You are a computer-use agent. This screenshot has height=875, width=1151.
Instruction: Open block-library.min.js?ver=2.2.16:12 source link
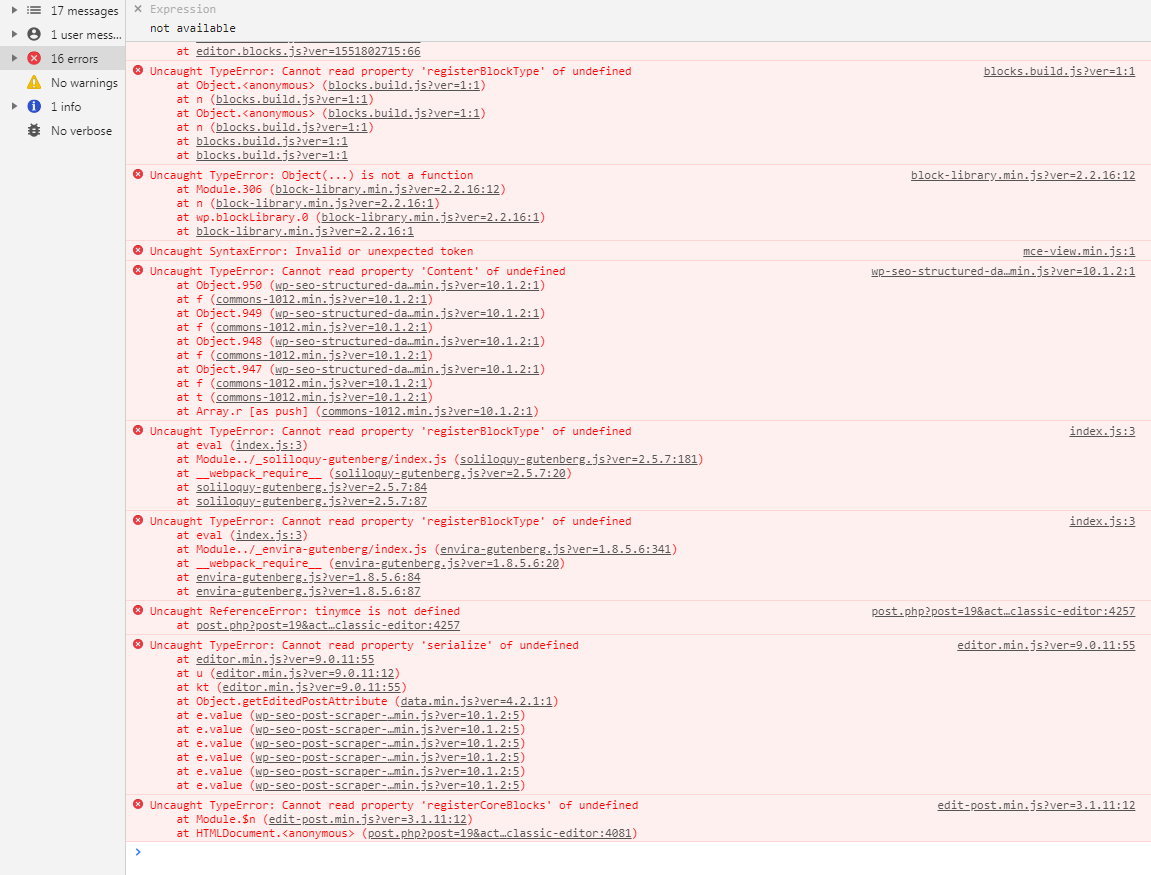click(x=1022, y=175)
